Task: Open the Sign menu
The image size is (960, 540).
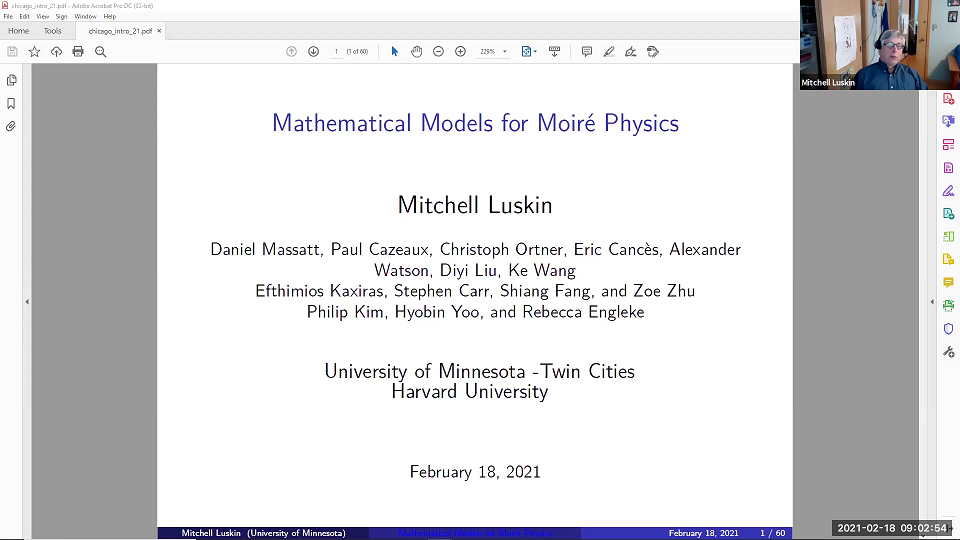Action: (61, 17)
